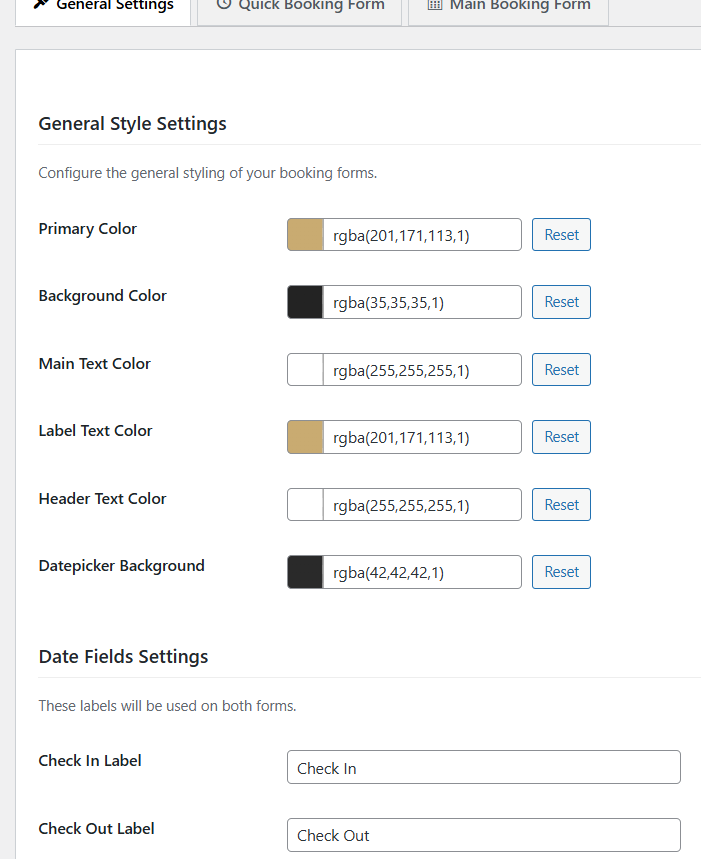Reset the Header Text Color setting
This screenshot has height=859, width=701.
click(x=561, y=504)
